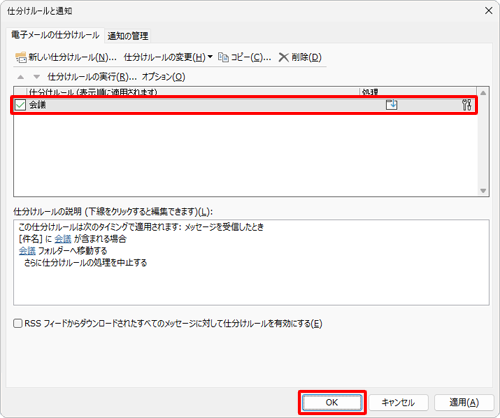Click the move-to-folder action icon in 会議 row

[391, 105]
